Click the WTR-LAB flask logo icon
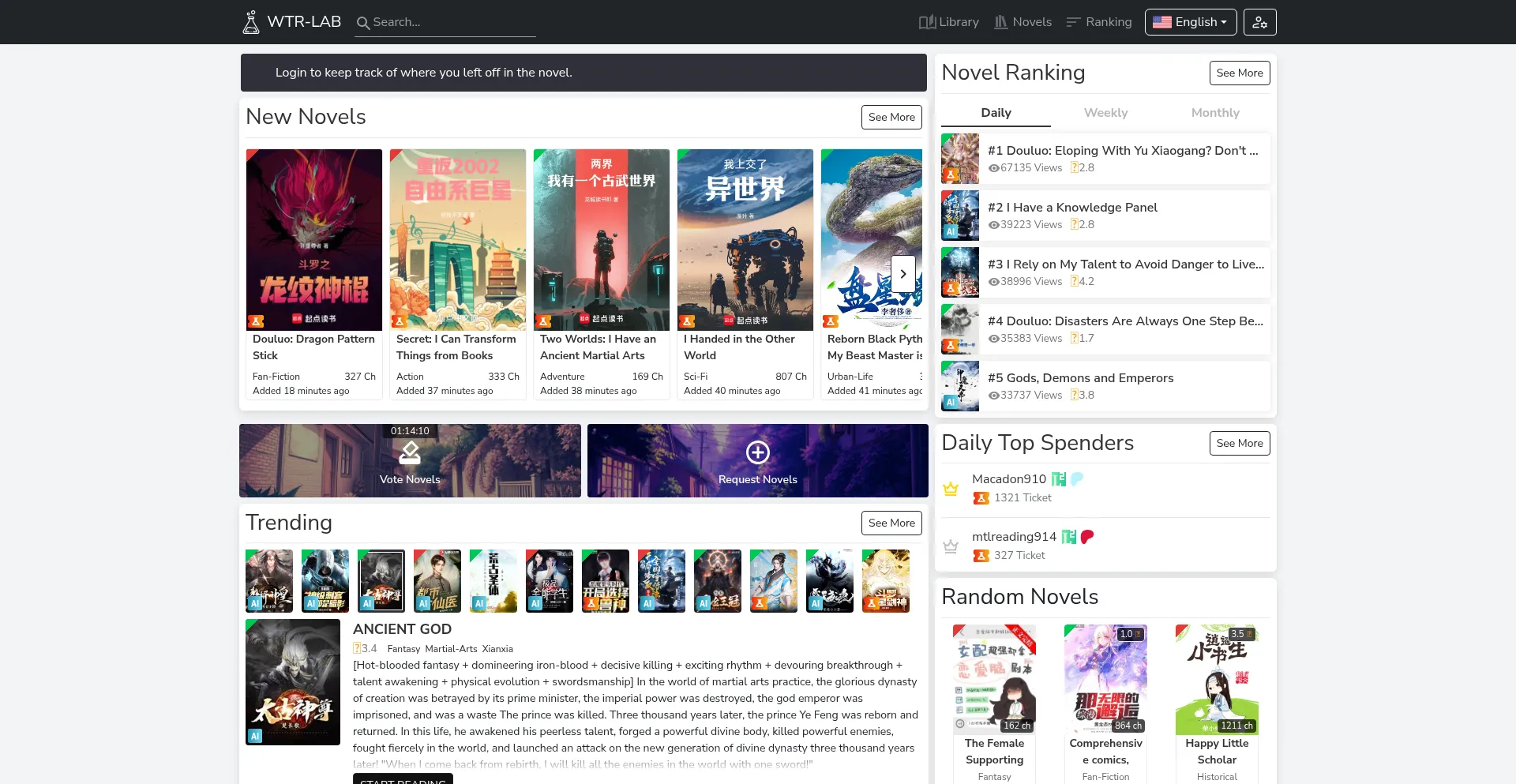1516x784 pixels. [250, 22]
